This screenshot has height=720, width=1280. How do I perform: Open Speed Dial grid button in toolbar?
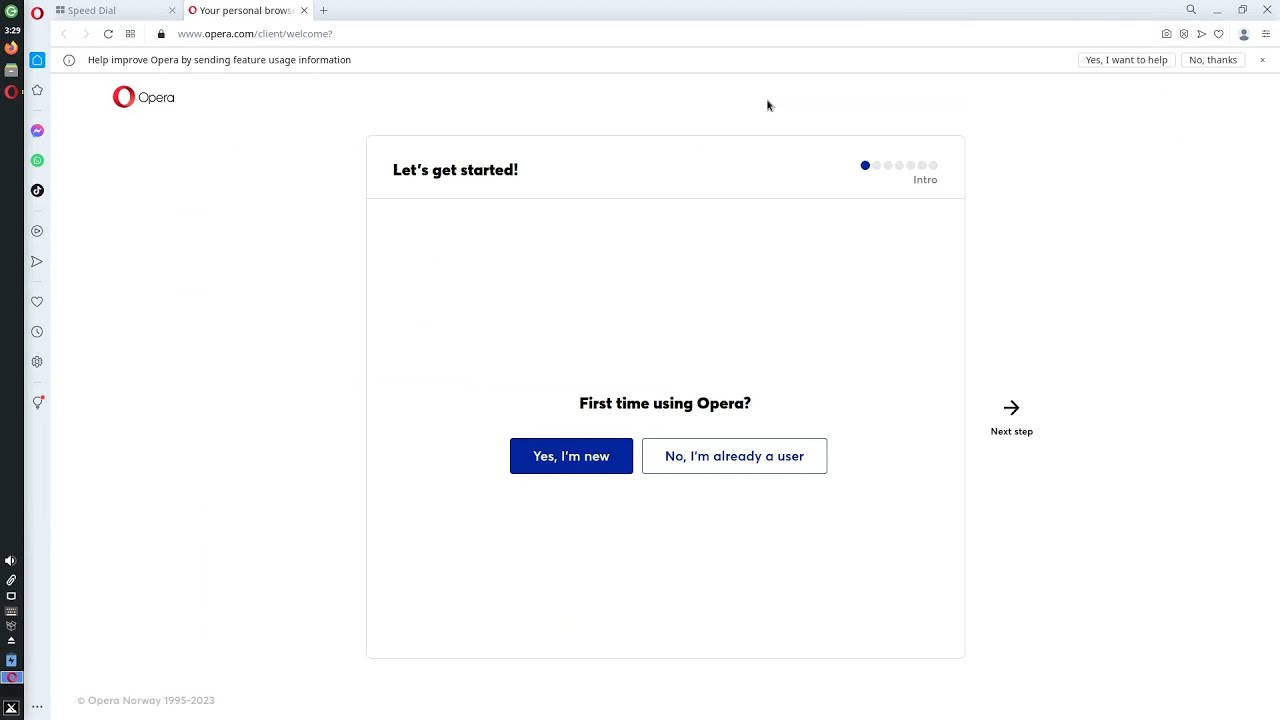tap(130, 34)
